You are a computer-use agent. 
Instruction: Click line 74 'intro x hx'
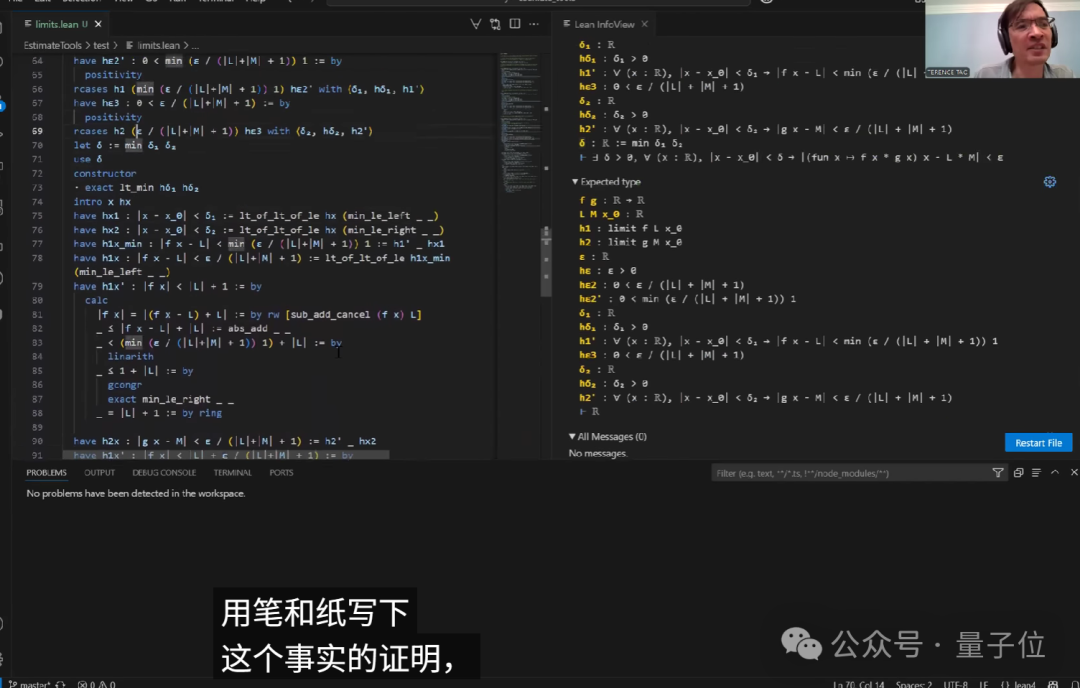click(102, 202)
